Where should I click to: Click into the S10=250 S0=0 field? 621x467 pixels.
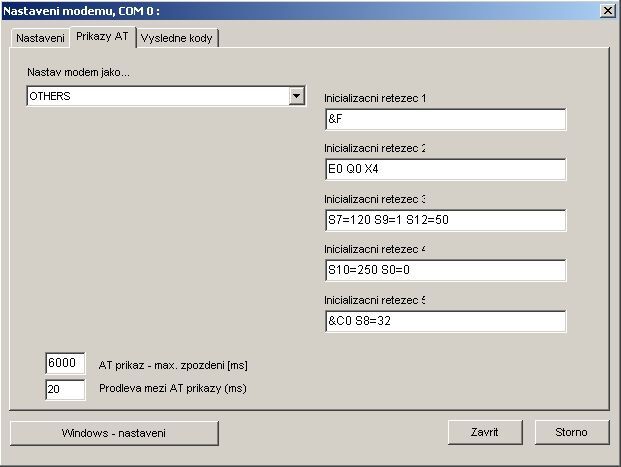click(445, 270)
